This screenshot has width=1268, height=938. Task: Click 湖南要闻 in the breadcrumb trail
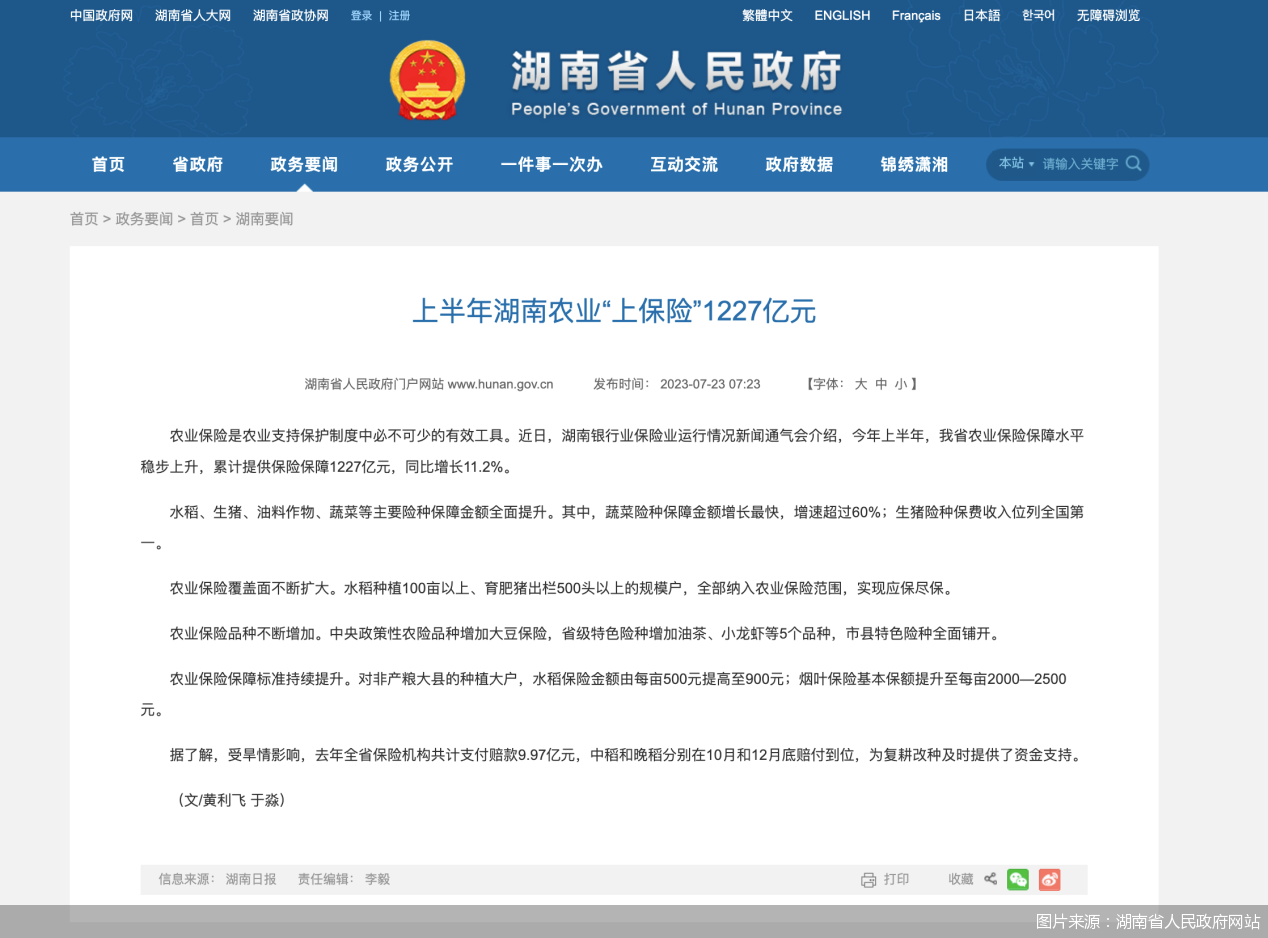(x=264, y=218)
